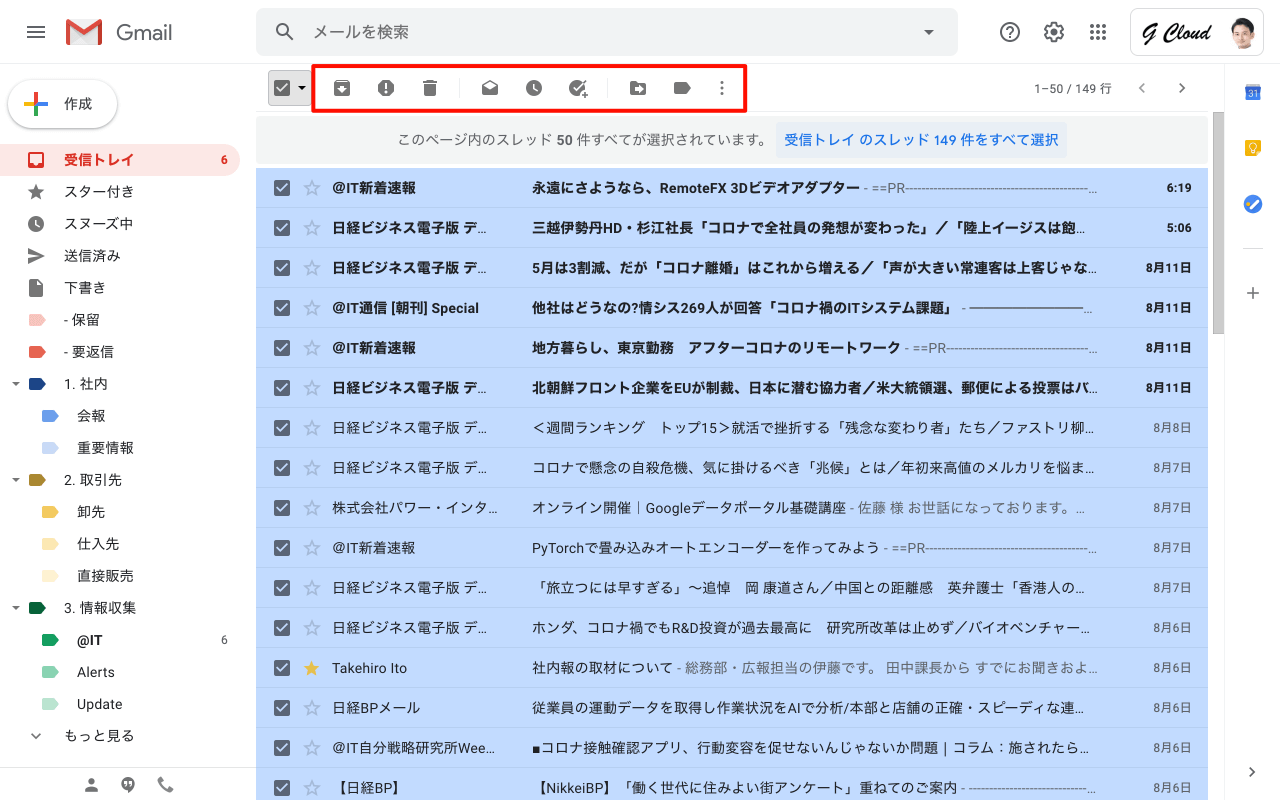
Task: Open スター付き starred folder
Action: click(120, 192)
